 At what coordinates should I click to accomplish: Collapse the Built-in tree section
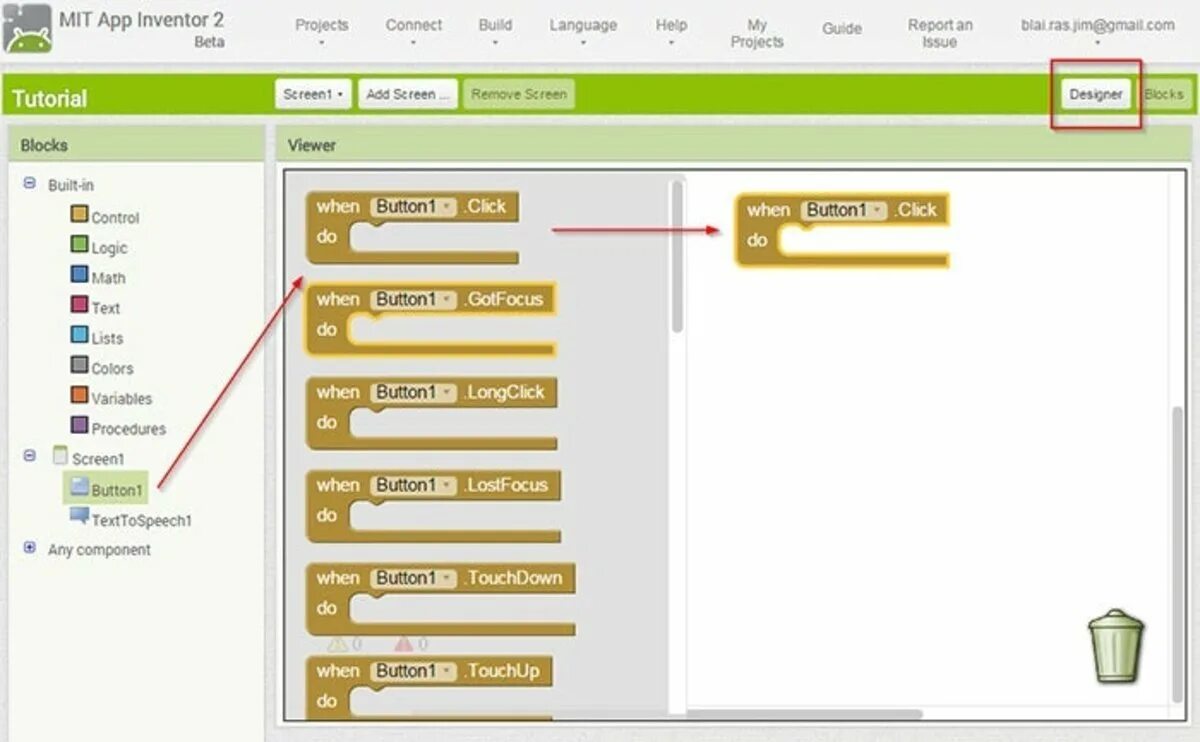click(x=29, y=184)
